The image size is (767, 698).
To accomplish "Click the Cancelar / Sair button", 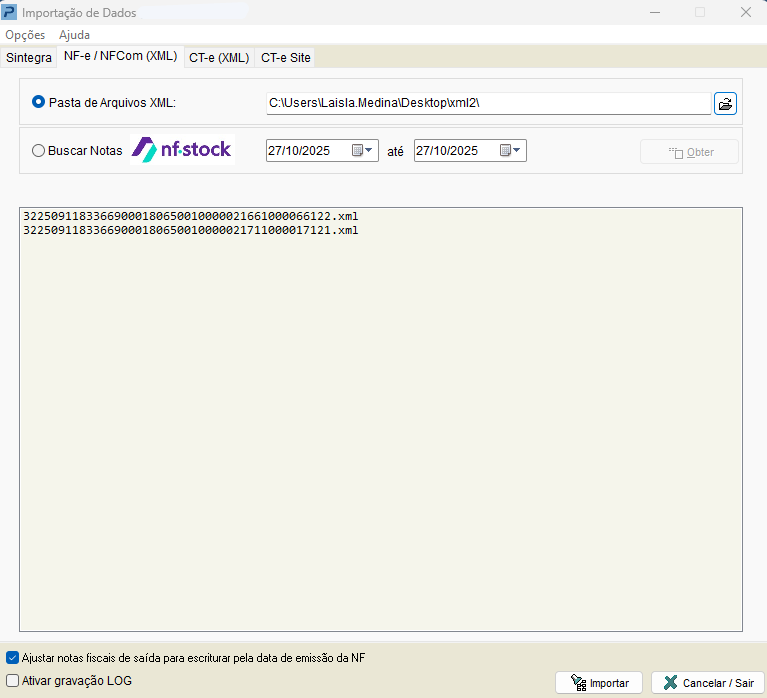I will [x=708, y=683].
